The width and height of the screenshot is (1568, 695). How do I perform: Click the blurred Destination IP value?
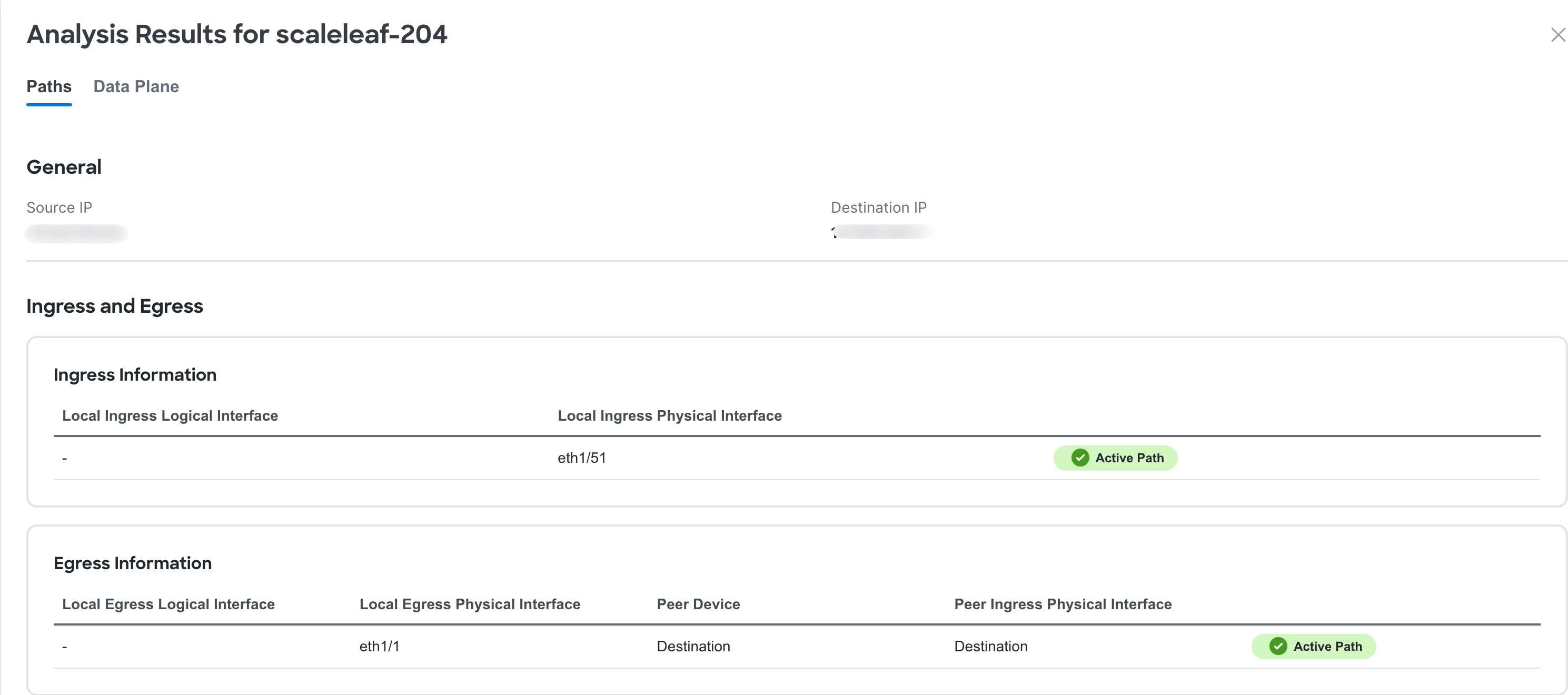click(x=881, y=232)
